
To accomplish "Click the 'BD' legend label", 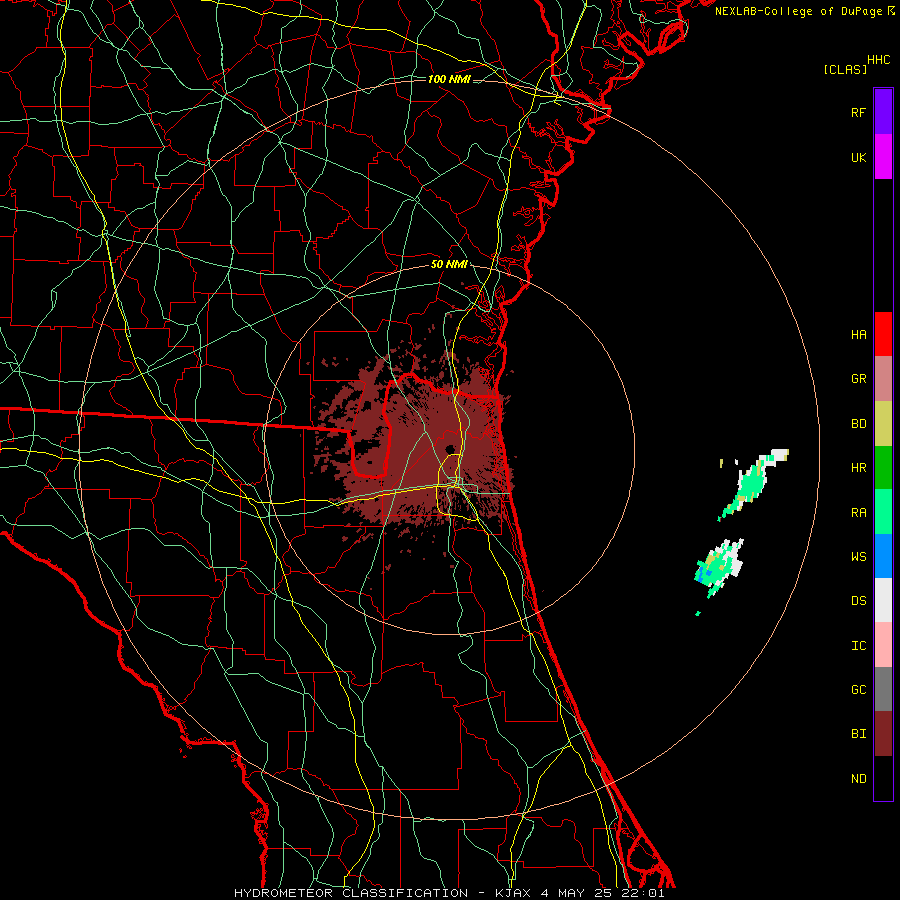I will (858, 424).
